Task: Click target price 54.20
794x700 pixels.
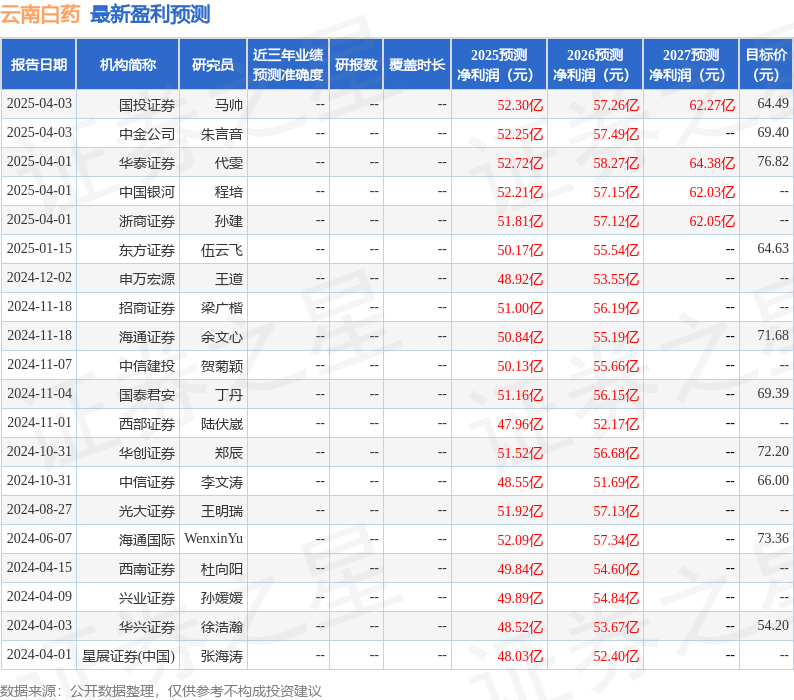Action: point(773,626)
